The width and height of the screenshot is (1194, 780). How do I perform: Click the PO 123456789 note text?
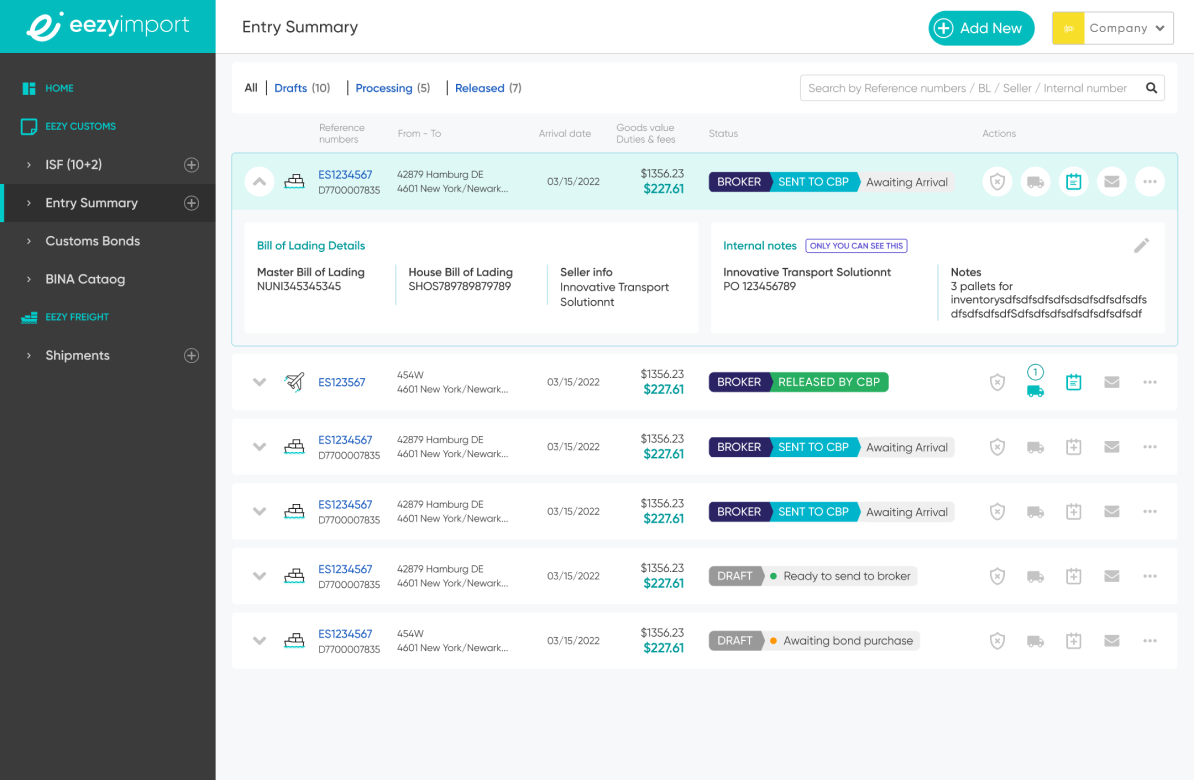(759, 287)
